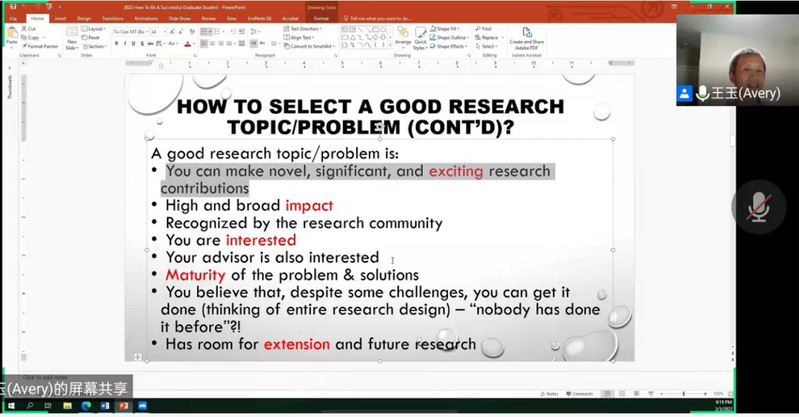
Task: Expand the Layout dropdown
Action: point(95,29)
